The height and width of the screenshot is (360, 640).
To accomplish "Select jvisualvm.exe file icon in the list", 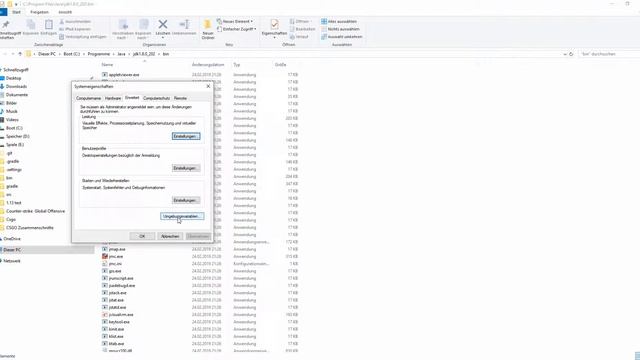I will [105, 315].
